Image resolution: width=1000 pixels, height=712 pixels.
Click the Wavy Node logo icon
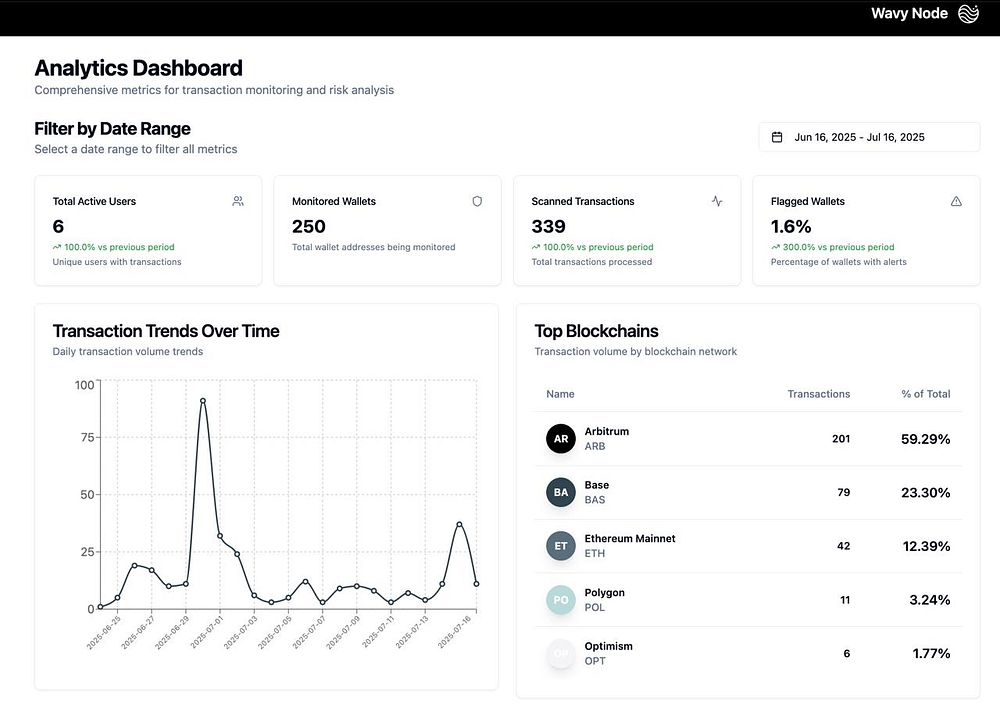[968, 13]
